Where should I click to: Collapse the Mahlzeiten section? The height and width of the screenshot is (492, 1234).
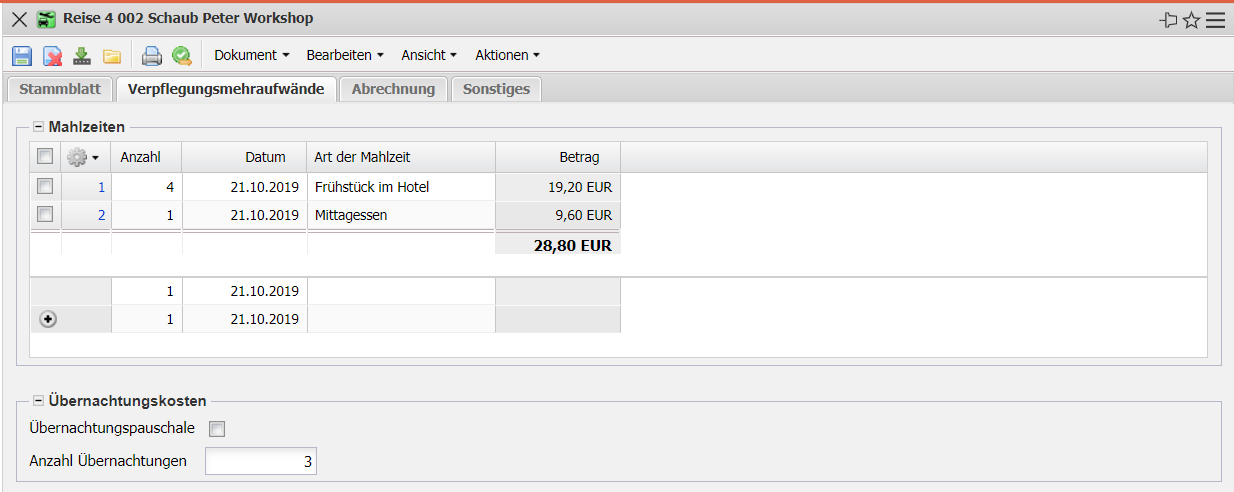coord(39,127)
